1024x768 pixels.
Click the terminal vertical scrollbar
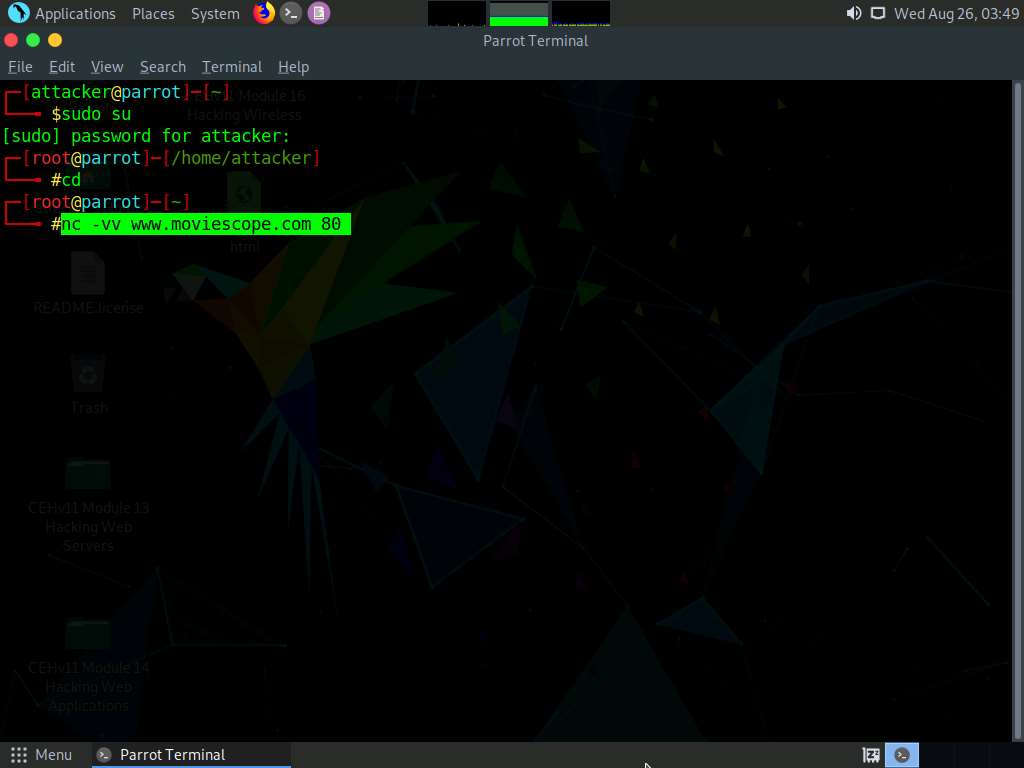(1017, 410)
